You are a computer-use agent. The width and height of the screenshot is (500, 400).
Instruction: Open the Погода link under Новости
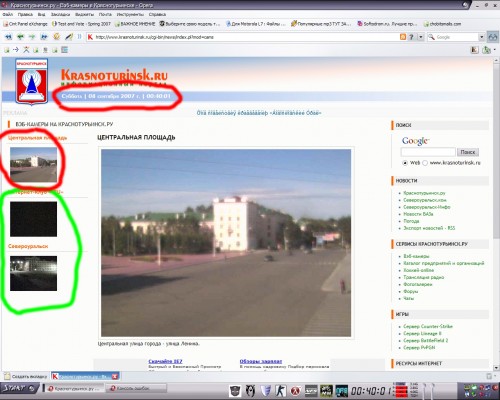411,221
